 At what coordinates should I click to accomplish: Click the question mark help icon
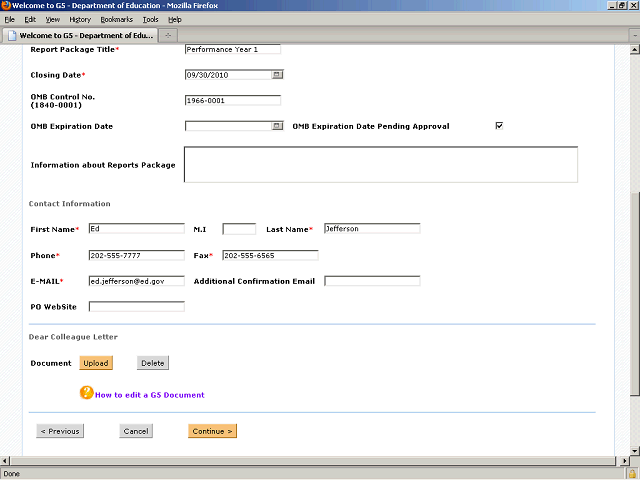click(87, 393)
